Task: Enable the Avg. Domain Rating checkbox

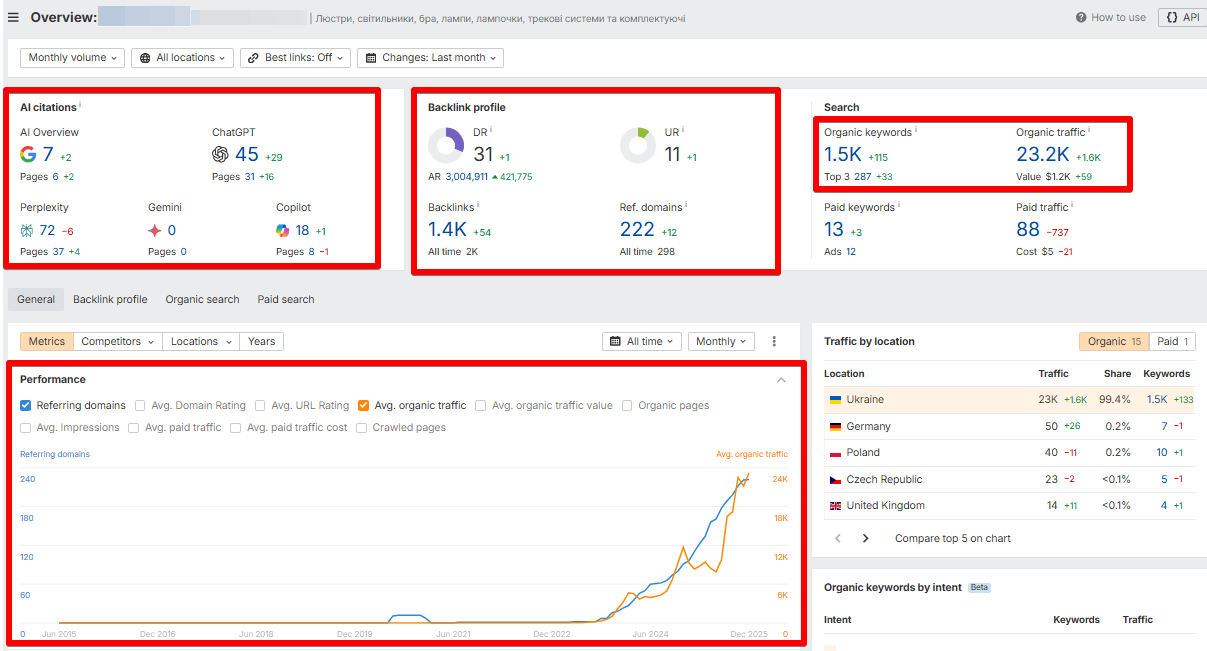Action: click(140, 405)
